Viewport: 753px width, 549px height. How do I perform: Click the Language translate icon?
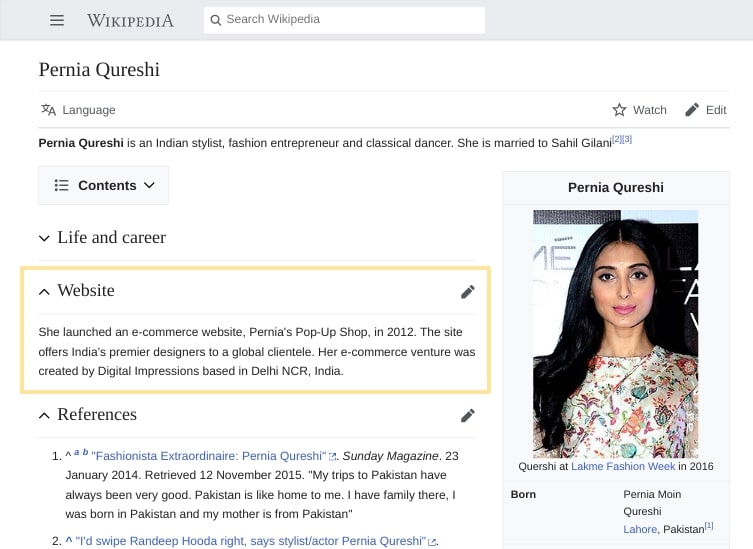48,110
